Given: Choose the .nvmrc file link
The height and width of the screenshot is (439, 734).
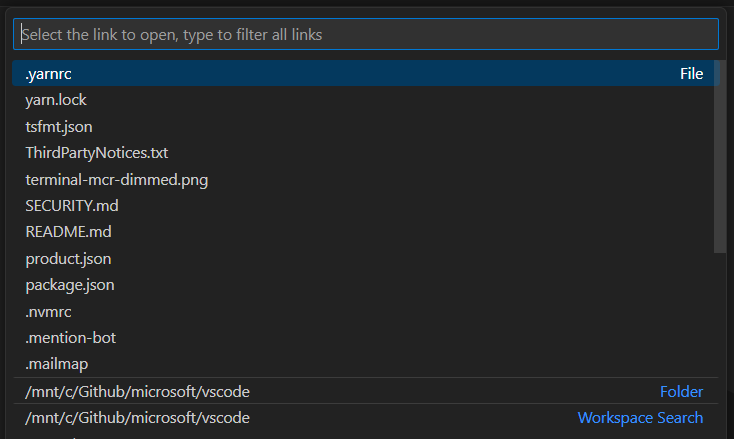Looking at the screenshot, I should pyautogui.click(x=48, y=311).
